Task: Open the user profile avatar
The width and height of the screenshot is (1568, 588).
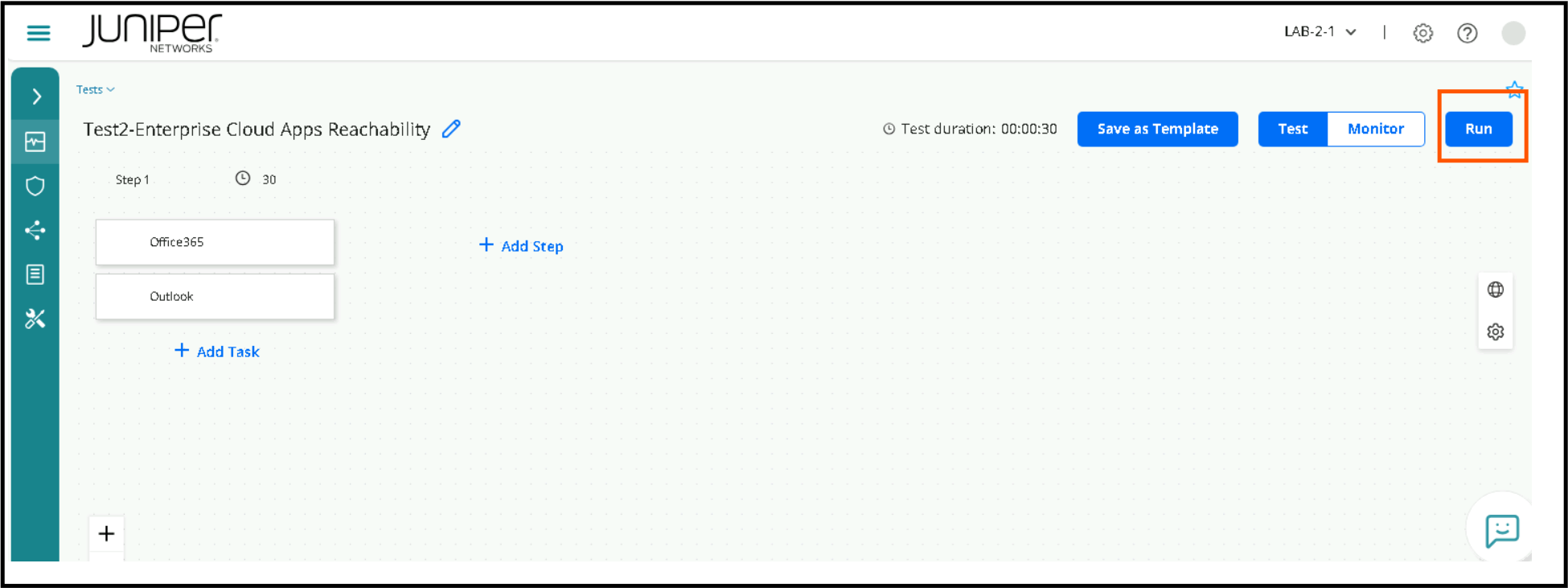Action: (x=1513, y=33)
